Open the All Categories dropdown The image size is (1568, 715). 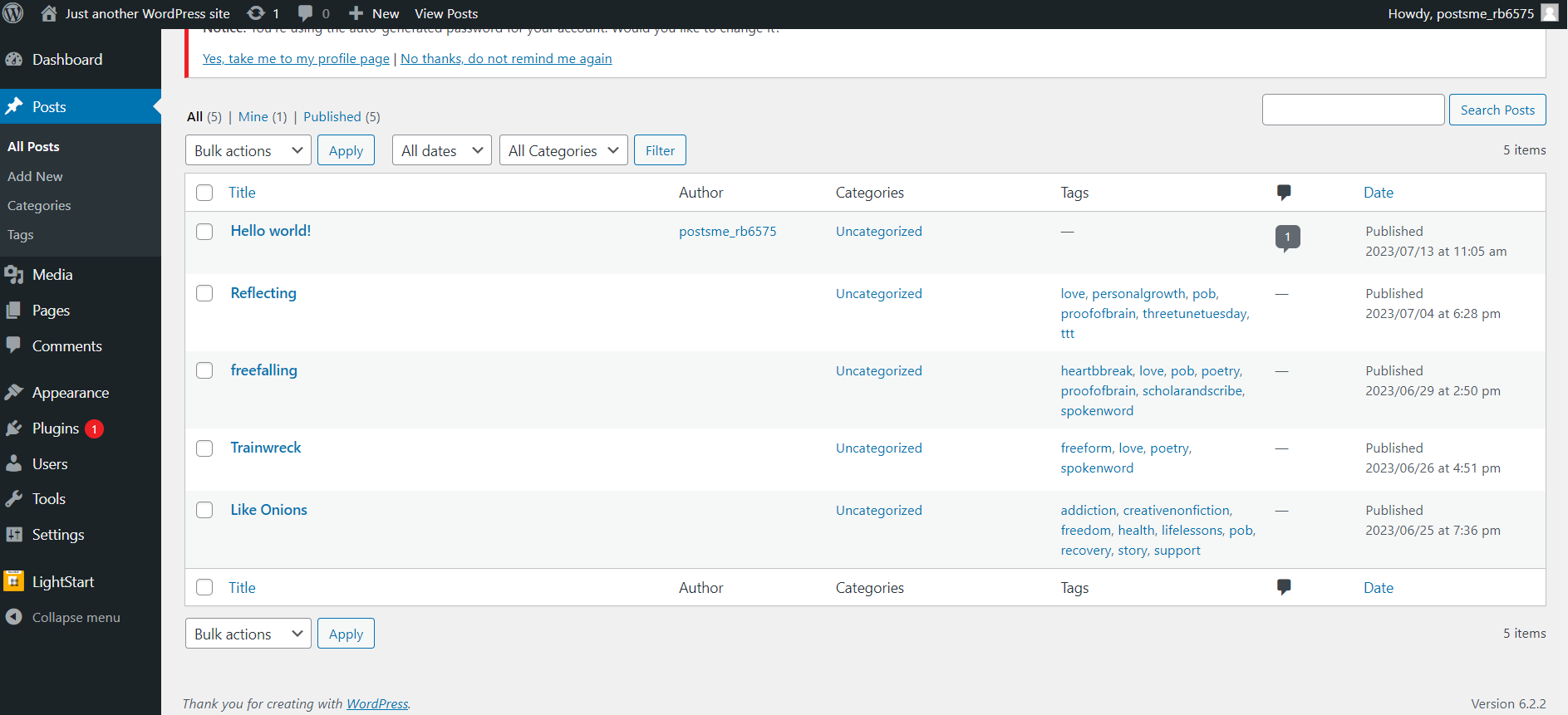click(x=563, y=150)
